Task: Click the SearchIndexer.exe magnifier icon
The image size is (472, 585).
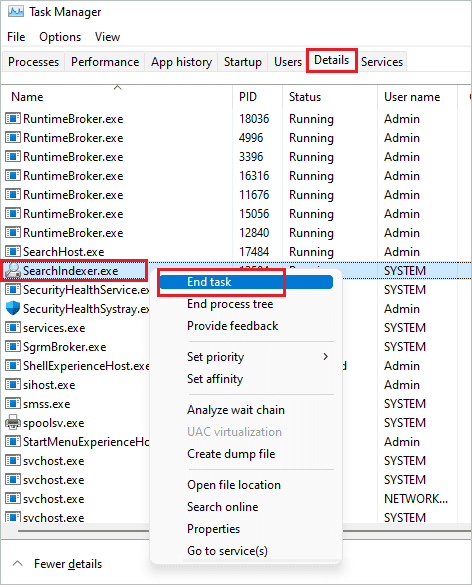Action: (12, 270)
